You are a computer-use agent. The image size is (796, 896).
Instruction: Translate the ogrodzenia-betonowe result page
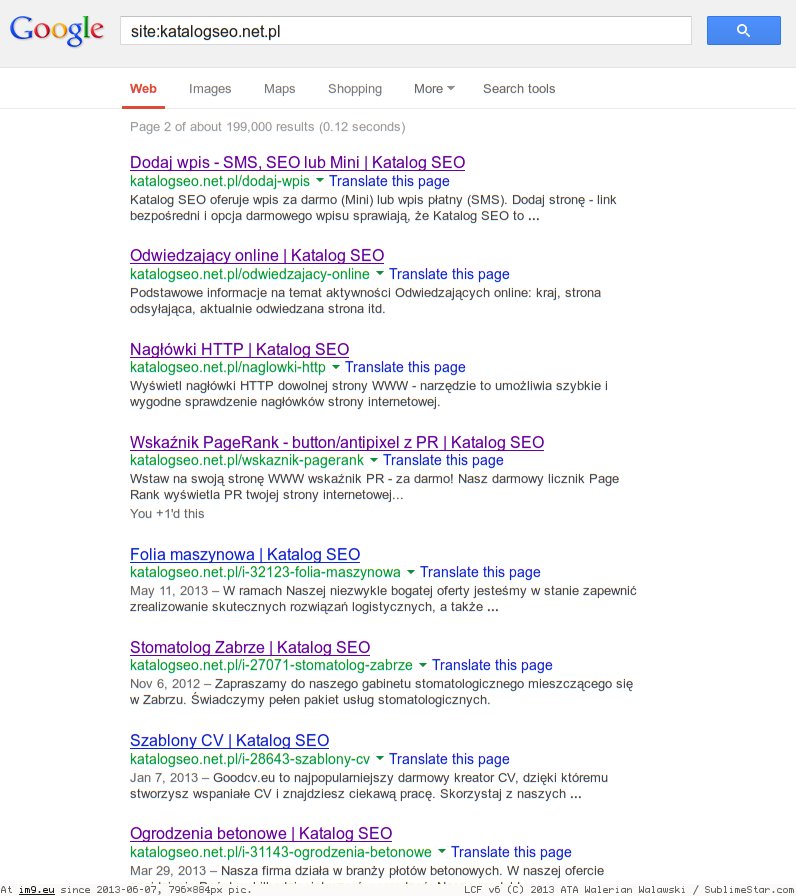point(511,853)
